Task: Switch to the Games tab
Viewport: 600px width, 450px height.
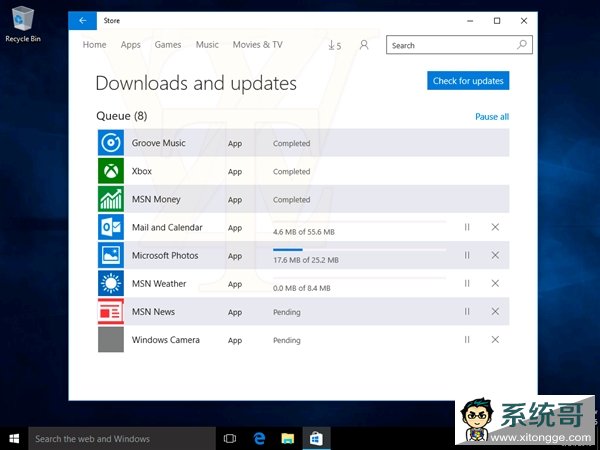Action: pyautogui.click(x=168, y=45)
